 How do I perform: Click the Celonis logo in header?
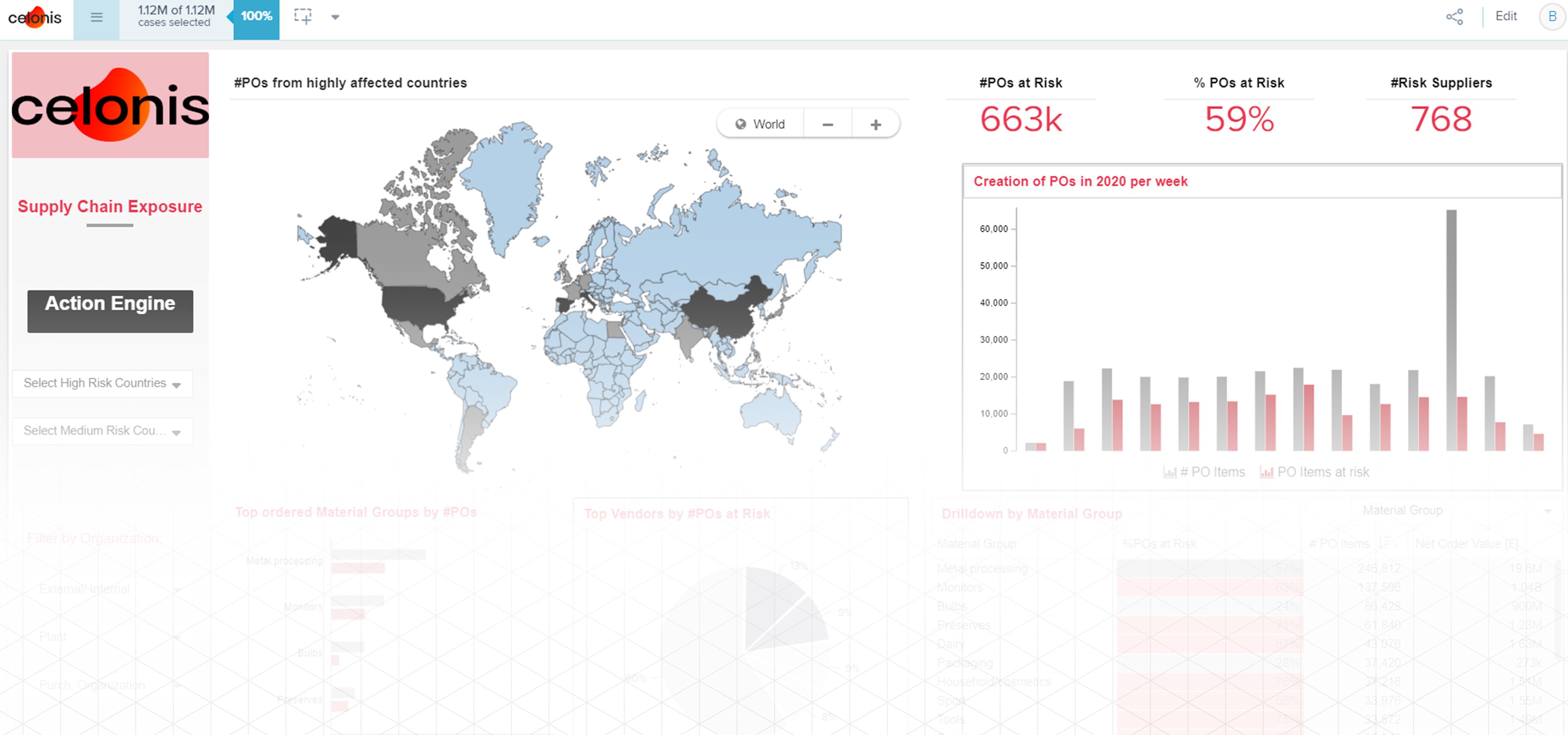point(35,17)
